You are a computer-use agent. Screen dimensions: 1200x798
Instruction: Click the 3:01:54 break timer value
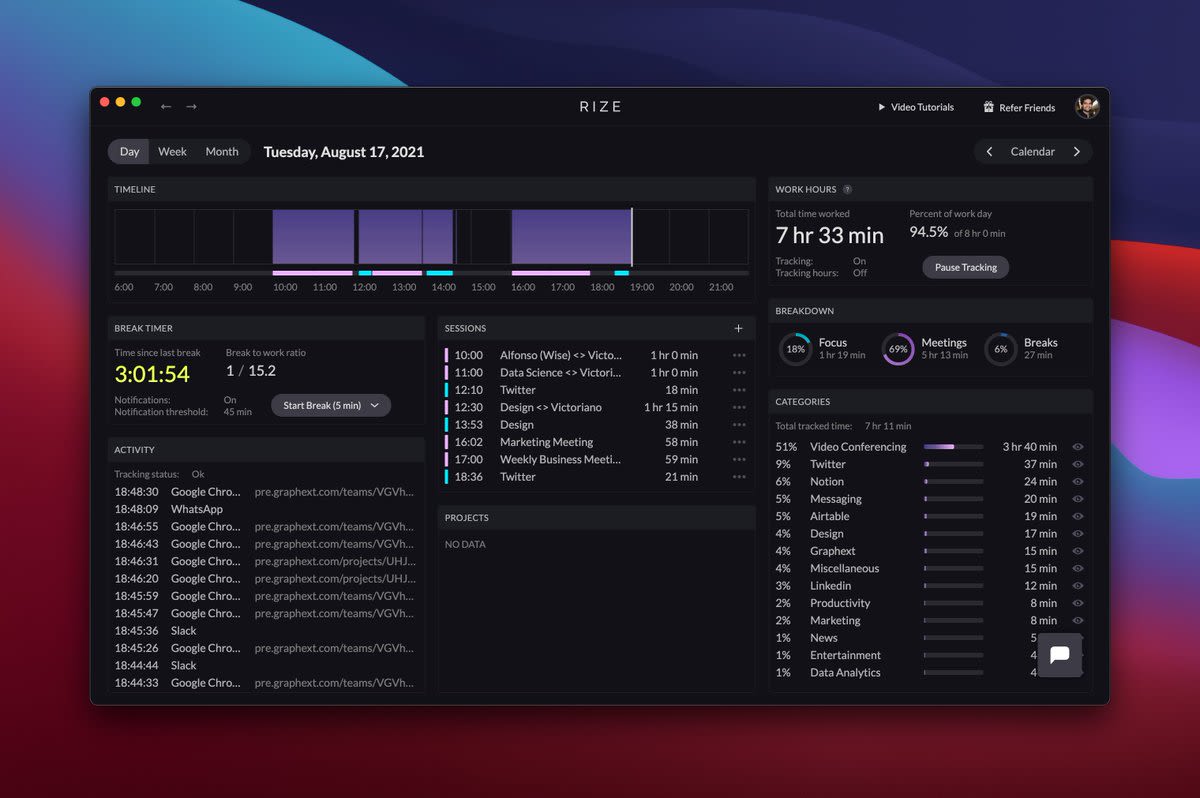coord(152,374)
